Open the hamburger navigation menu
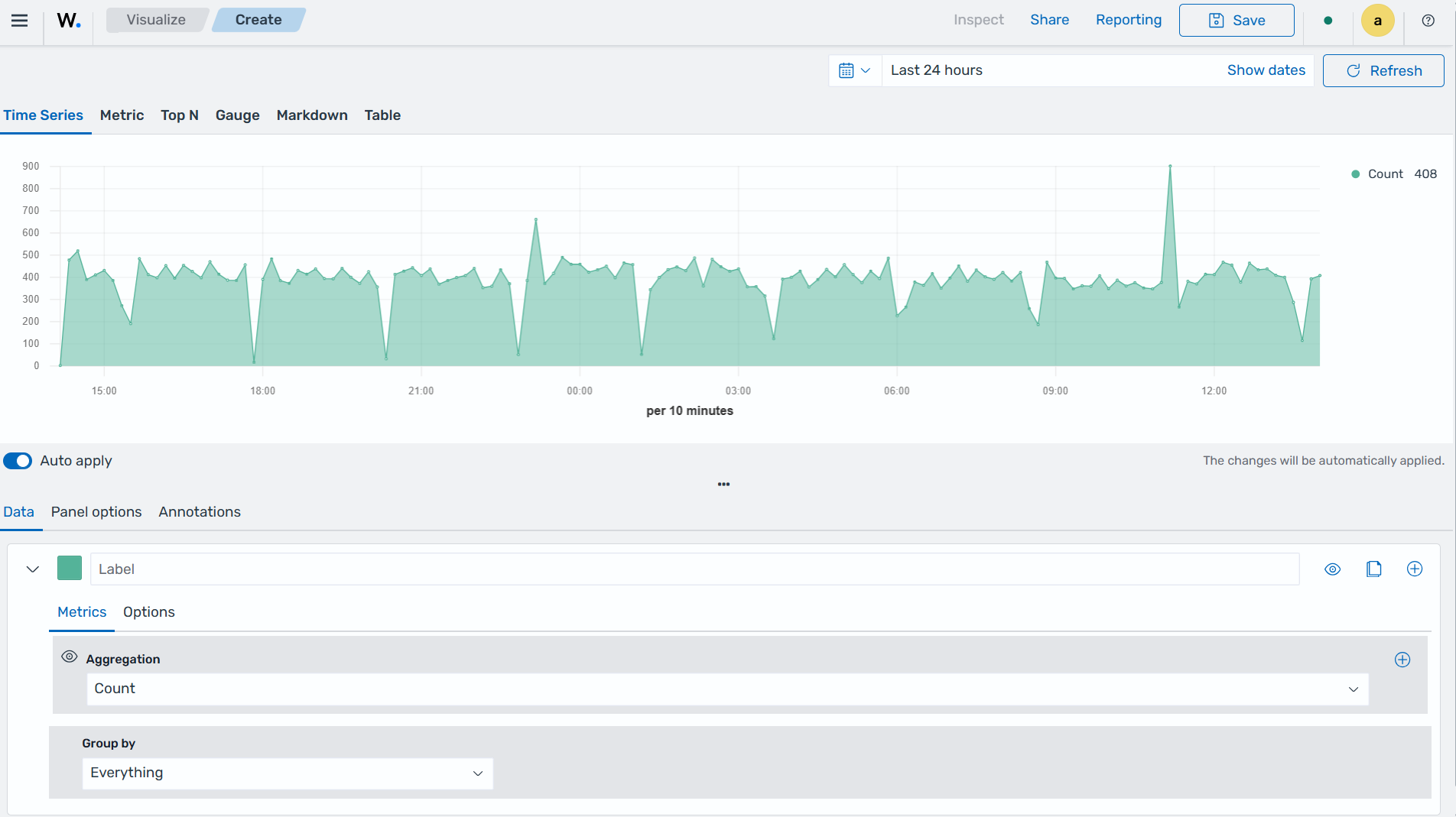Image resolution: width=1456 pixels, height=817 pixels. click(x=20, y=21)
